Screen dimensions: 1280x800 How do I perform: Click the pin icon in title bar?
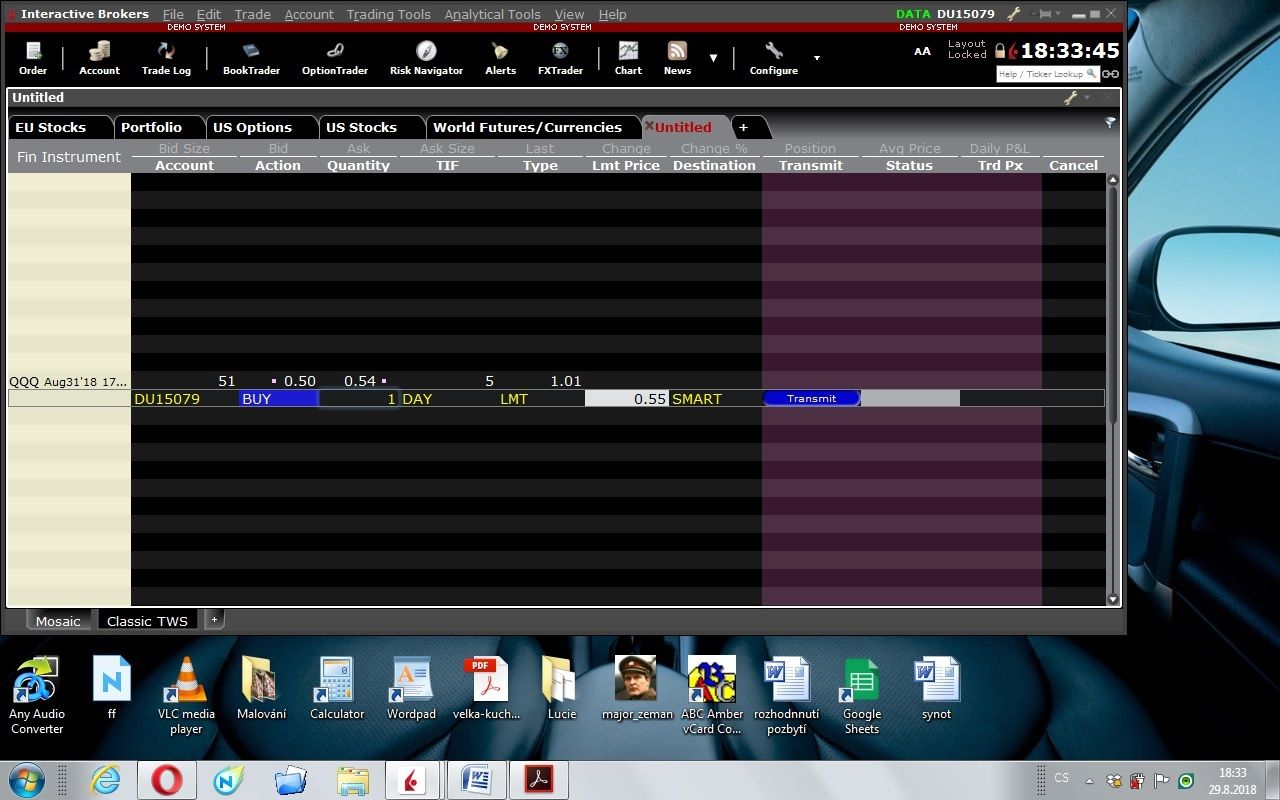click(x=1045, y=14)
